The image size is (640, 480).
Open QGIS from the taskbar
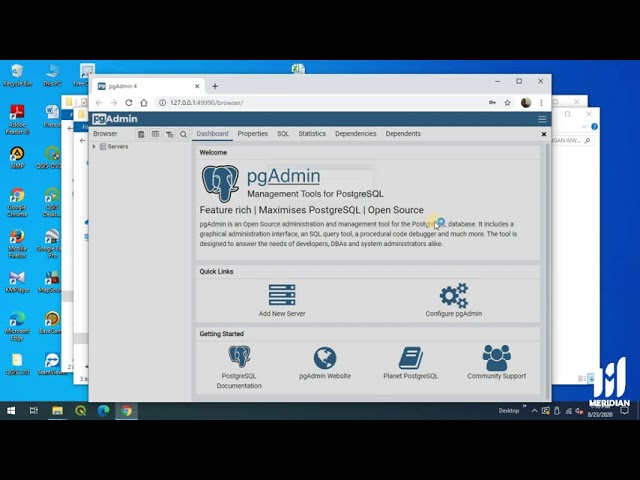[80, 411]
